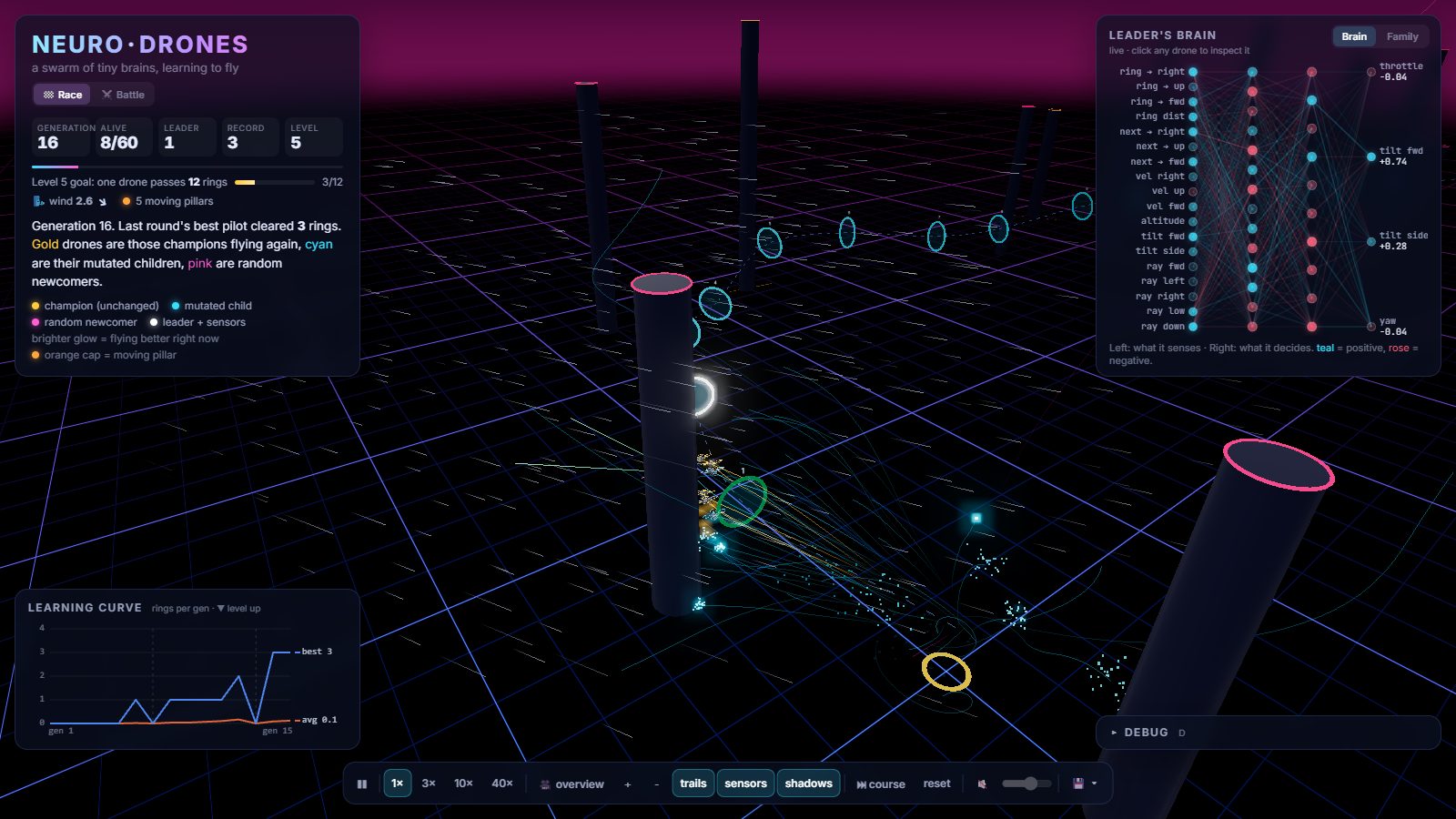Reset the simulation

936,784
